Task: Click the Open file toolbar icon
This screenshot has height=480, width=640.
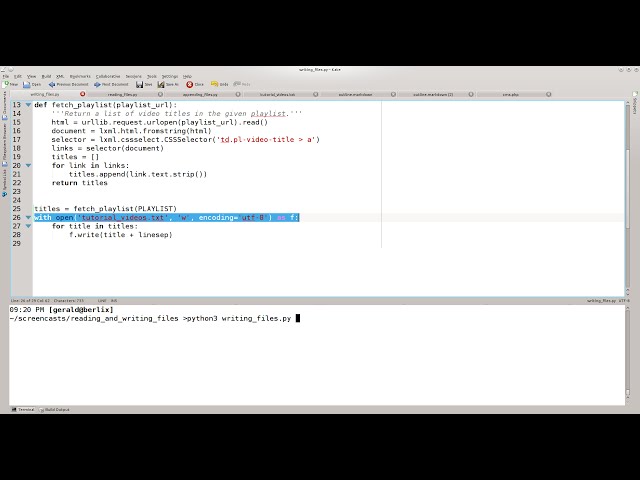Action: click(27, 84)
